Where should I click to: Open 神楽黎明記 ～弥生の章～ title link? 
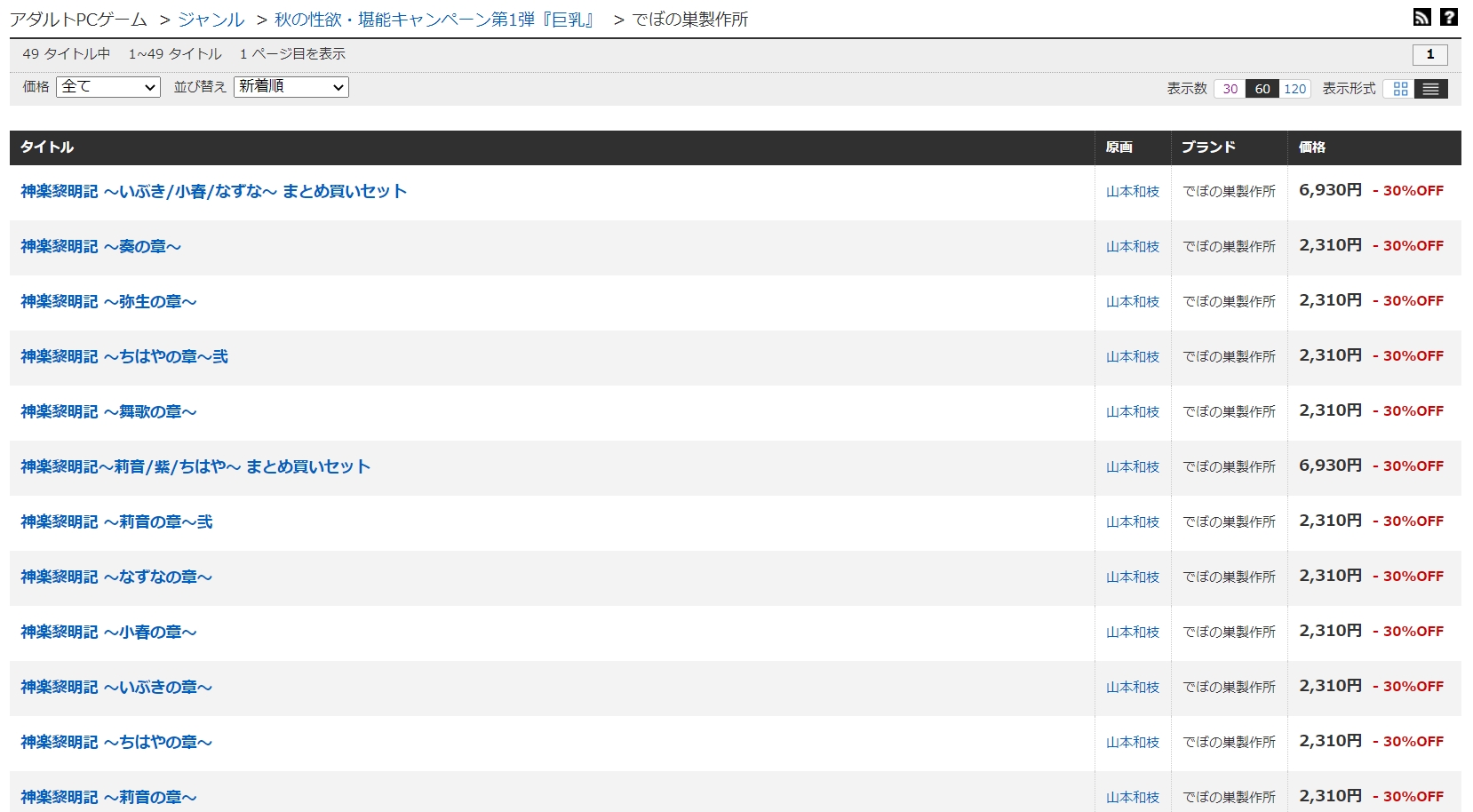[108, 302]
